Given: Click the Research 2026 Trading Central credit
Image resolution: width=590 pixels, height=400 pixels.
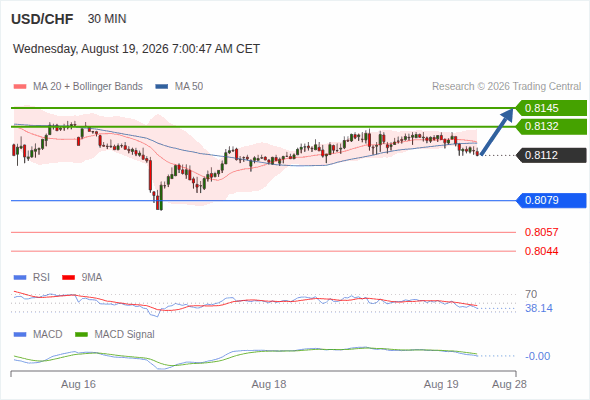Looking at the screenshot, I should tap(506, 87).
